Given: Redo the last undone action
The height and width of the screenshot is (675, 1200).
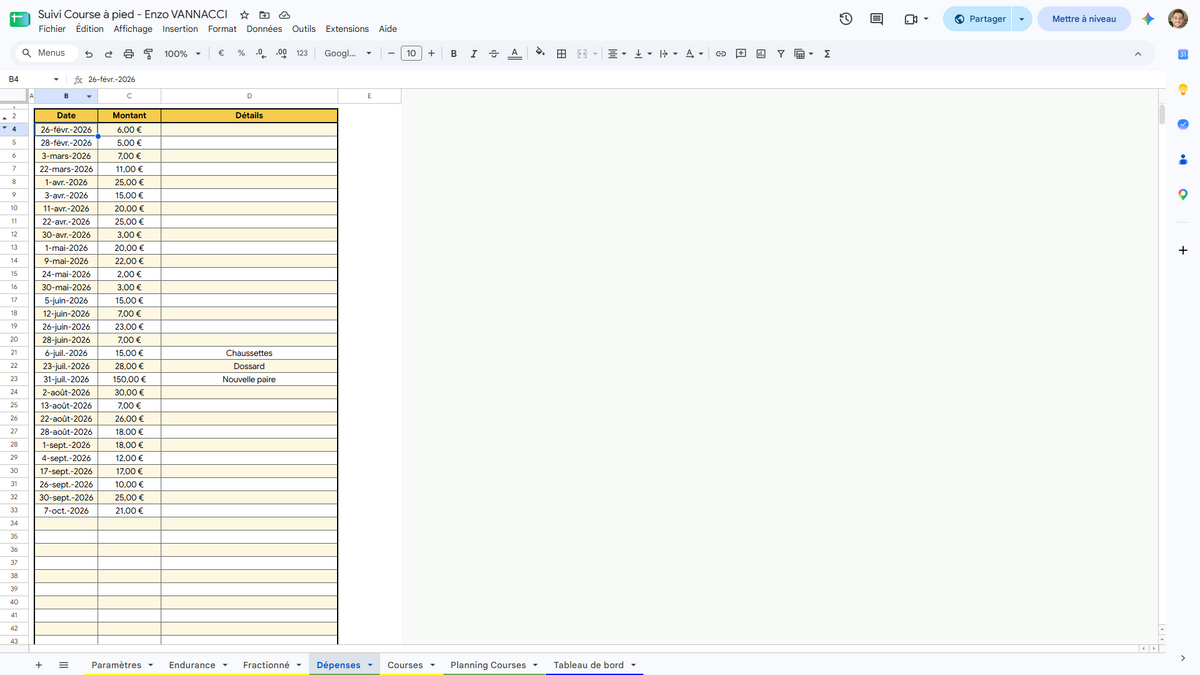Looking at the screenshot, I should pyautogui.click(x=108, y=54).
